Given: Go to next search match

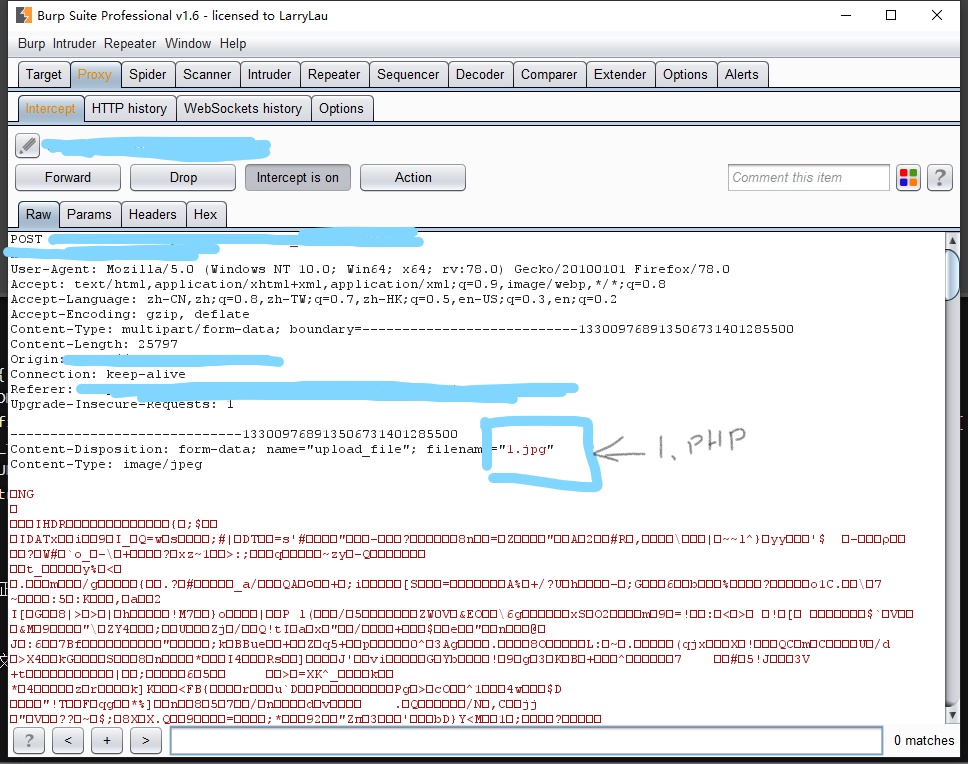Looking at the screenshot, I should pos(145,740).
